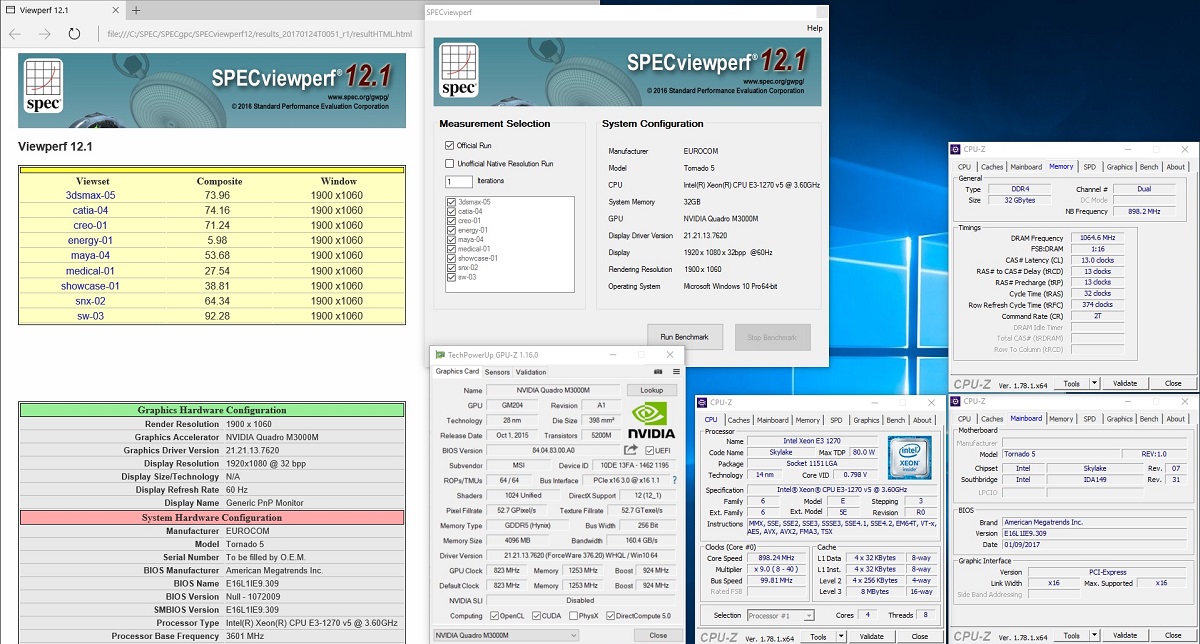Click the Lookup button in GPU-Z
Viewport: 1200px width, 644px height.
(651, 390)
